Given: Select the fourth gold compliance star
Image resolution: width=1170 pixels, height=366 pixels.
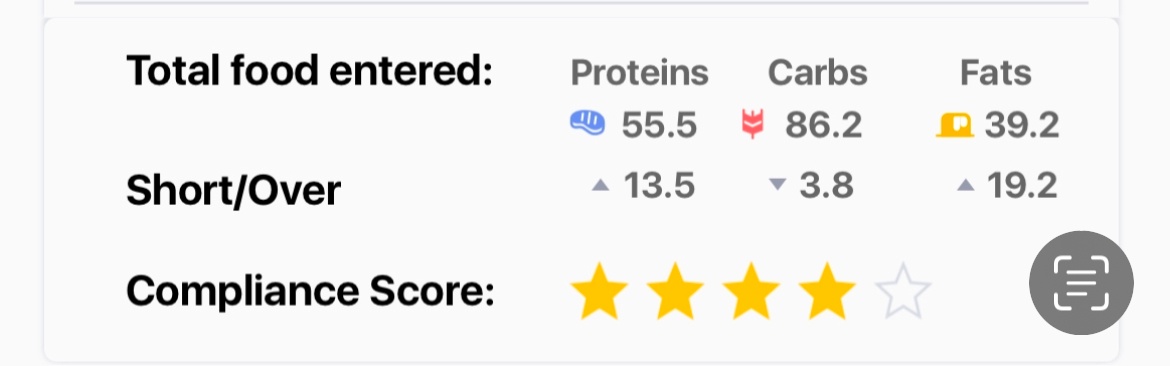Looking at the screenshot, I should tap(827, 291).
